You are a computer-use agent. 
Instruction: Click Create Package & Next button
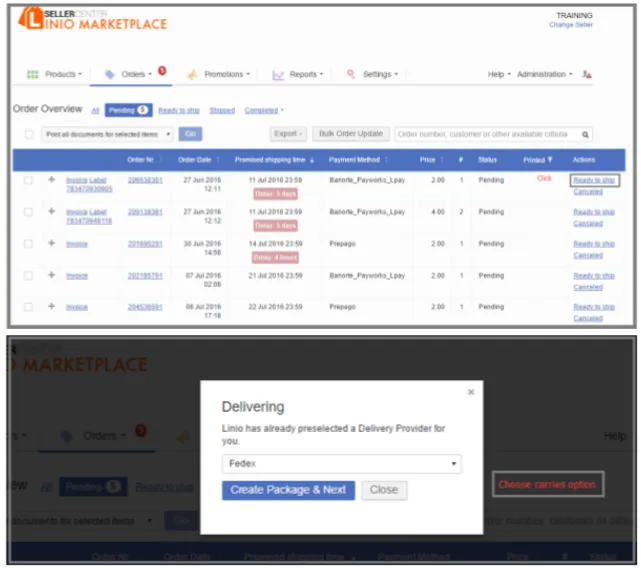click(x=288, y=490)
